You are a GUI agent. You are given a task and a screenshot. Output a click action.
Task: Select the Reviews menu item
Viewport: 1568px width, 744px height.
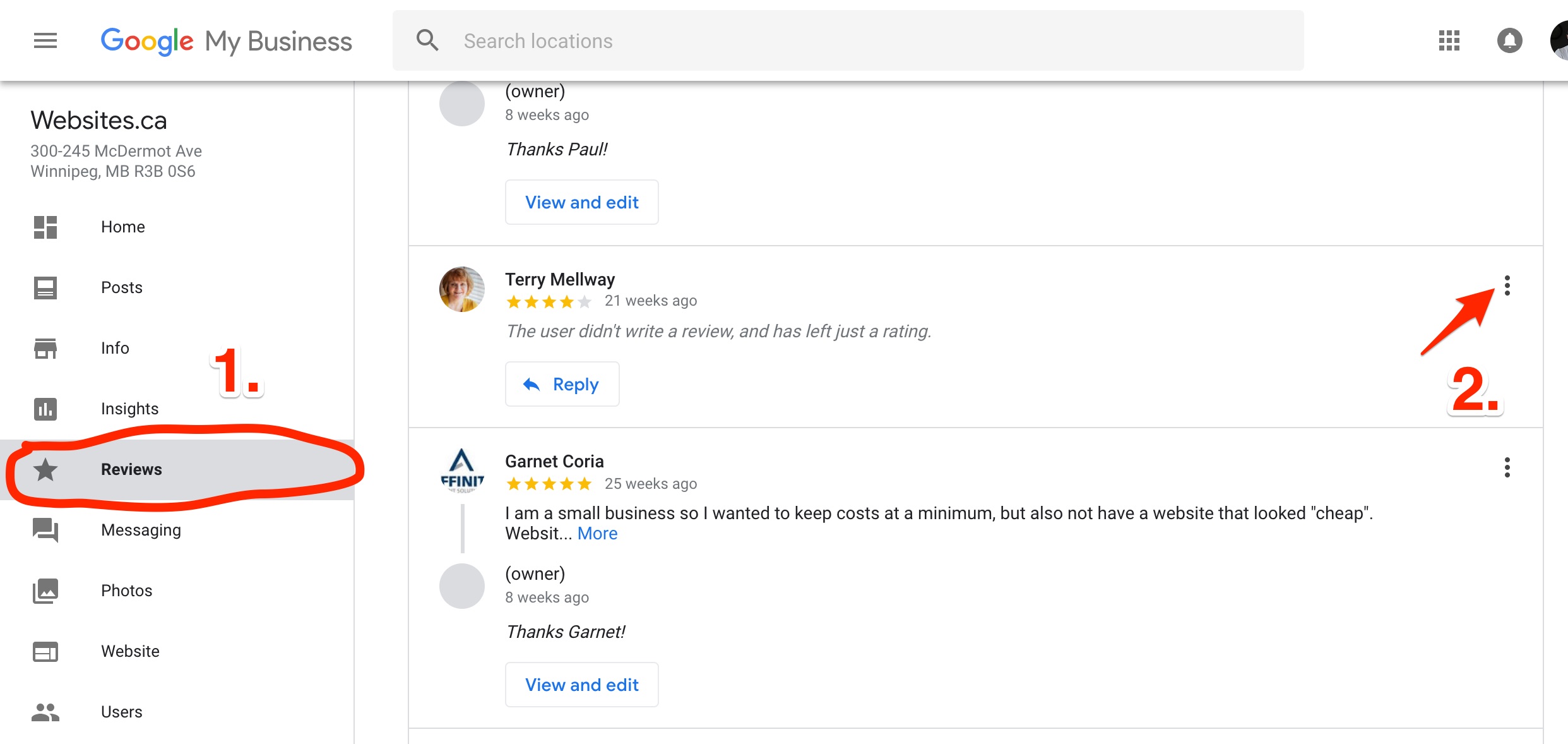pos(177,469)
